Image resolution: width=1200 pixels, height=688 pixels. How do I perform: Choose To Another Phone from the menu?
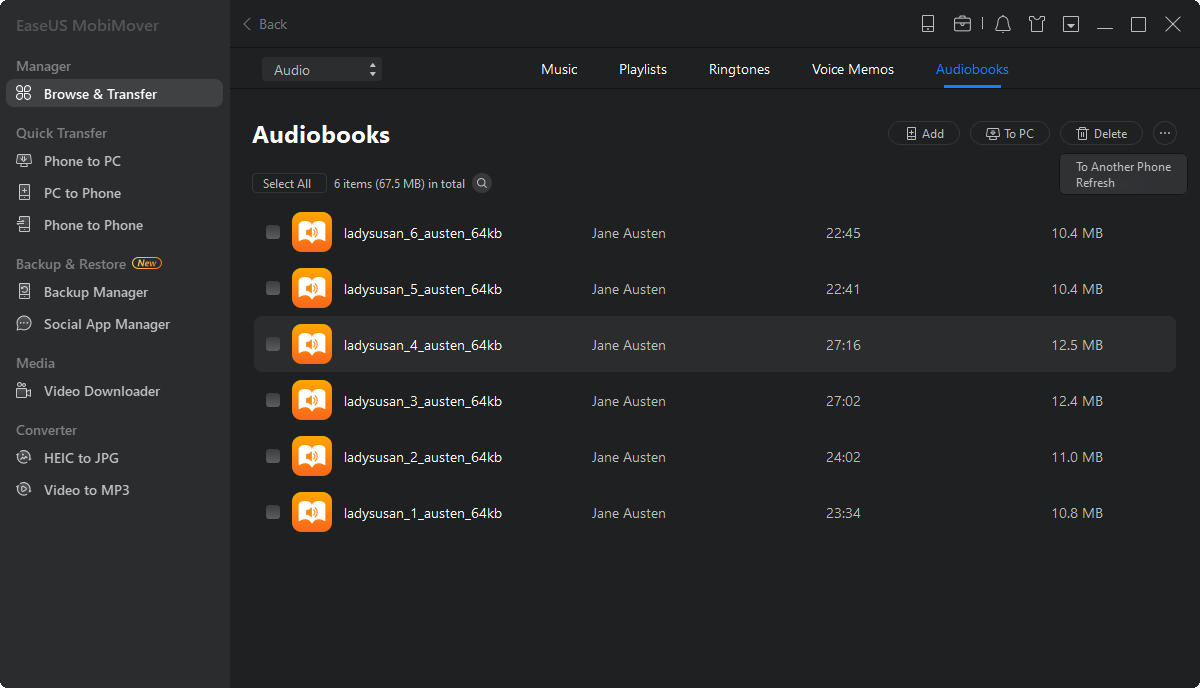[1123, 167]
